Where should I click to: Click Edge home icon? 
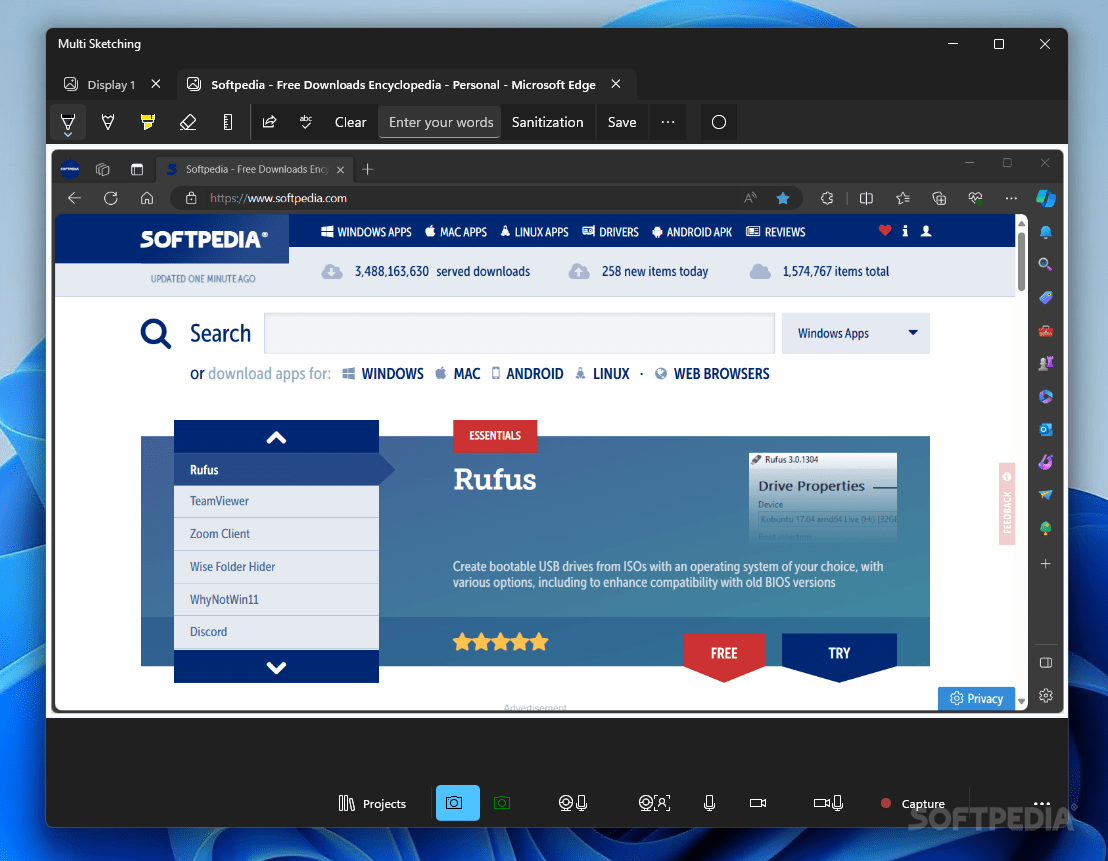147,198
